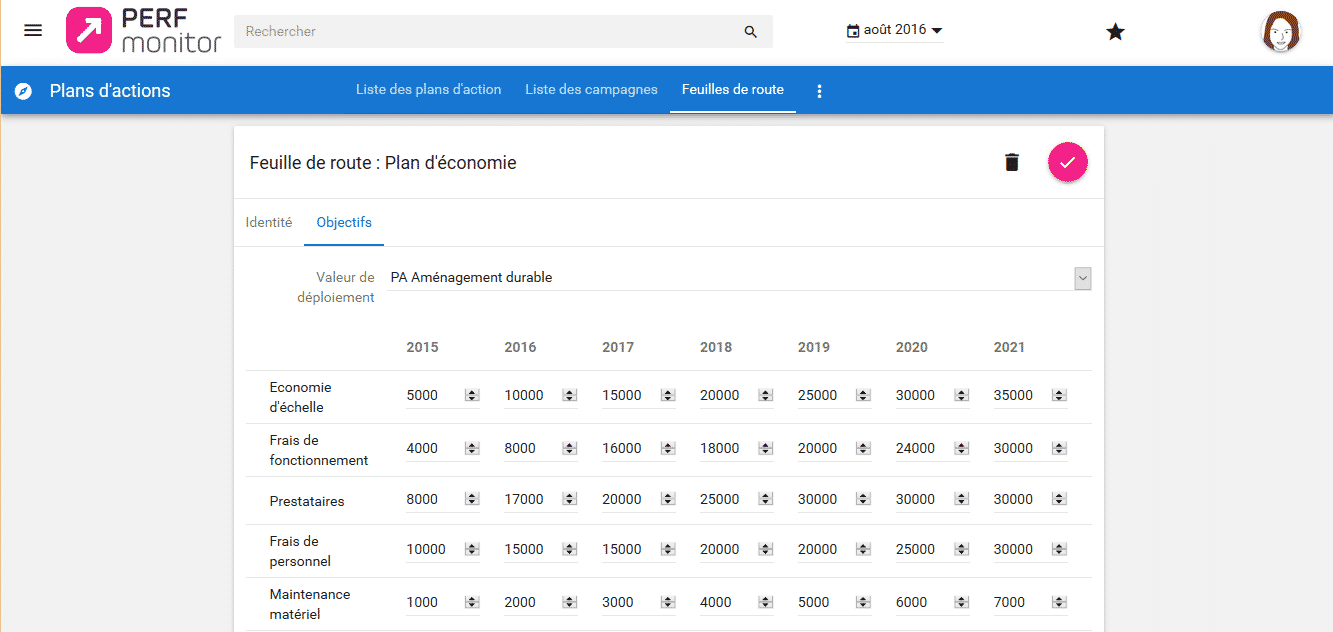Switch to Liste des plans d'action tab
Viewport: 1333px width, 632px height.
(x=428, y=90)
